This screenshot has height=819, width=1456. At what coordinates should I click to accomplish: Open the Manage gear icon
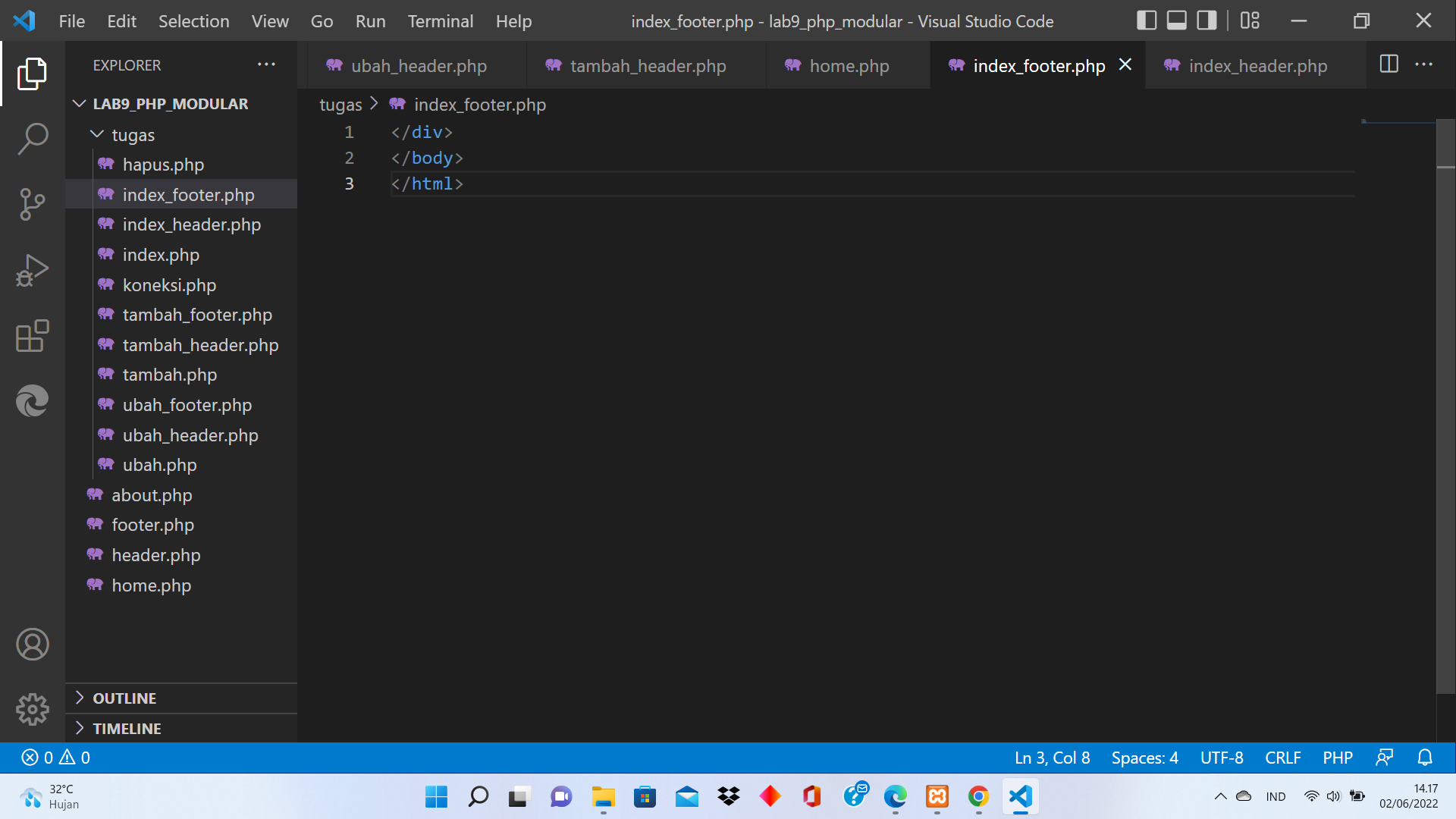[x=32, y=710]
